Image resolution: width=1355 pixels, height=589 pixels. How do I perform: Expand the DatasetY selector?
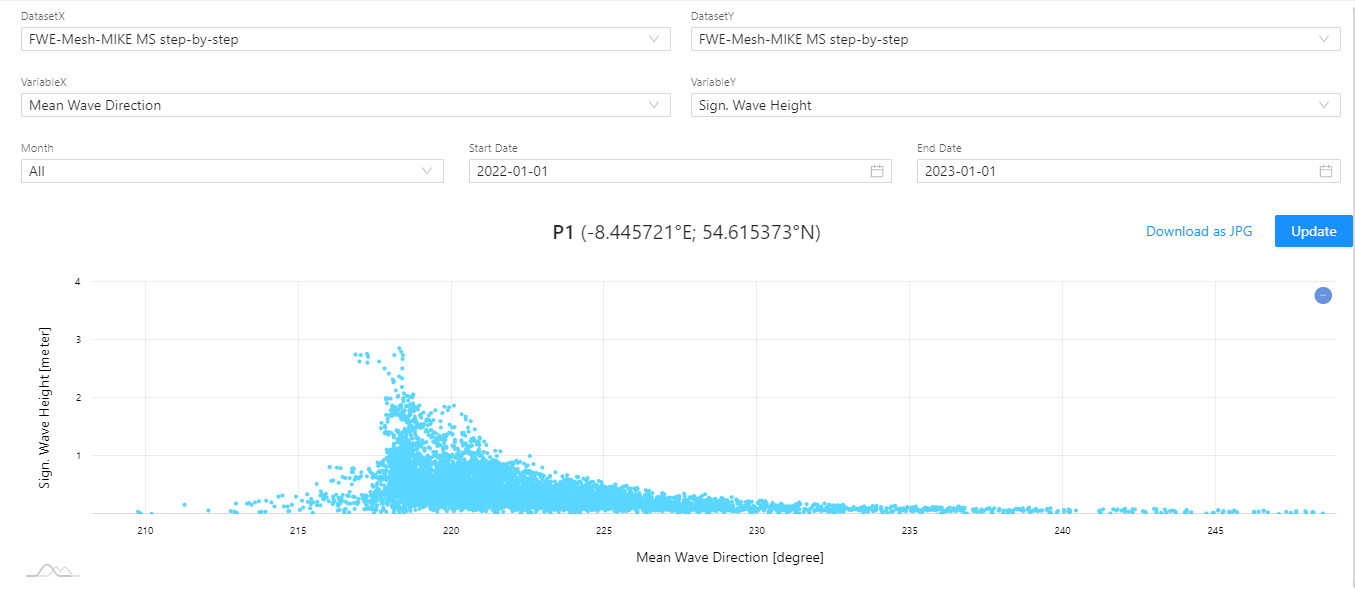click(1015, 40)
